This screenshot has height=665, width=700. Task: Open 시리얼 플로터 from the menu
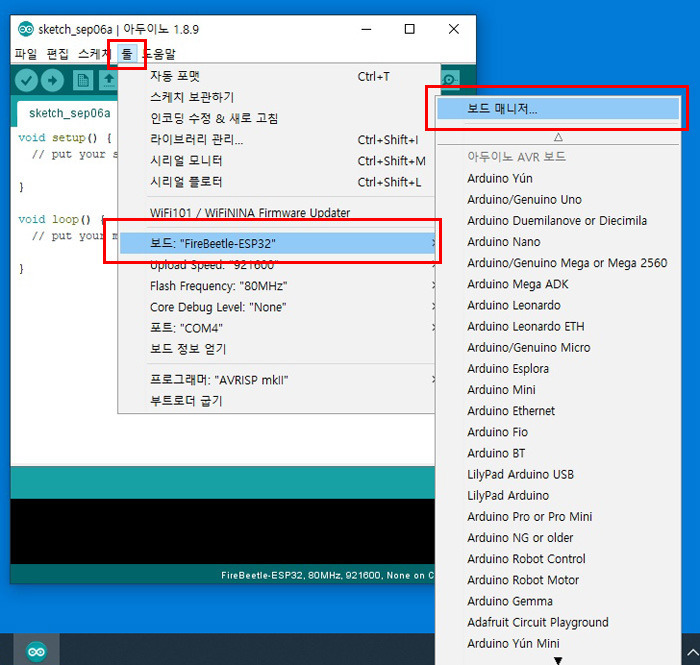coord(277,182)
